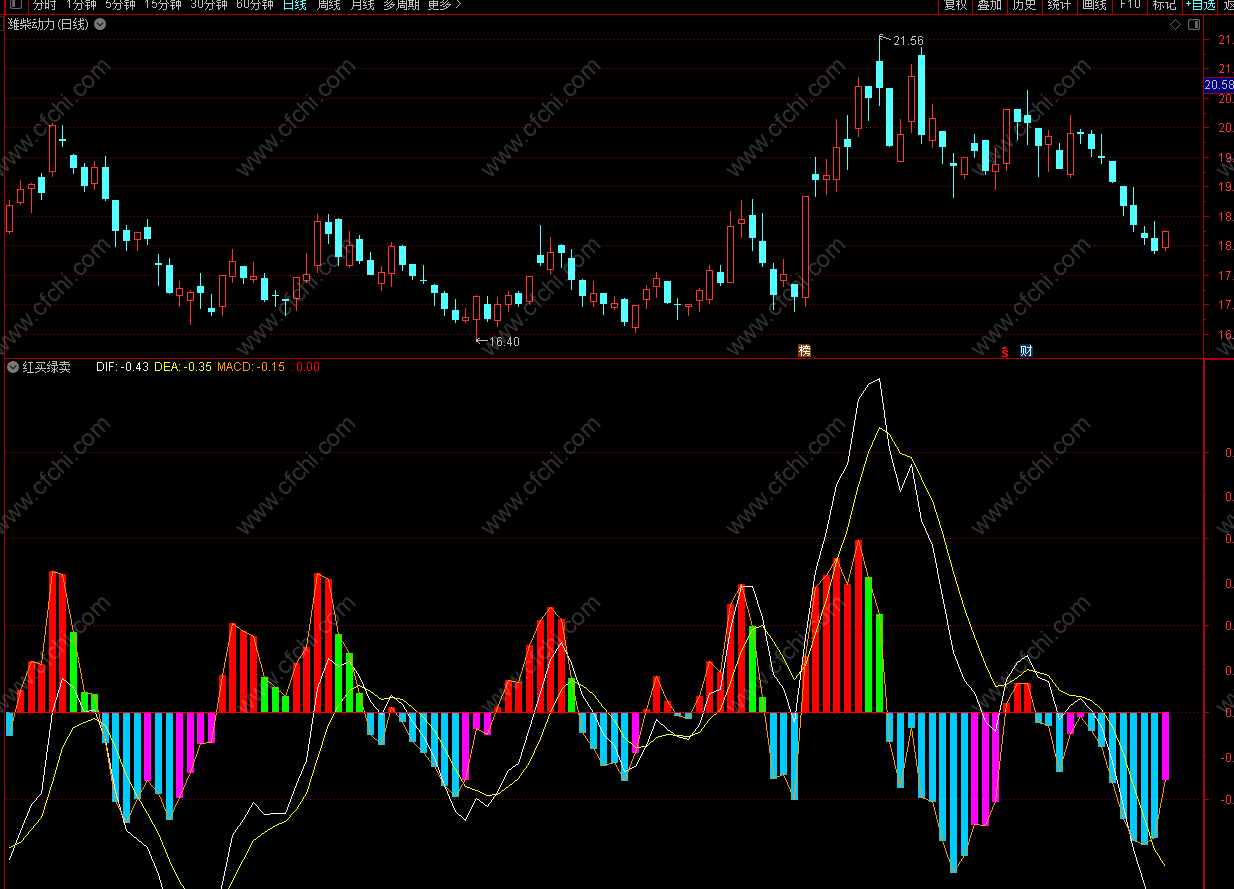Click the 红买绿卖 indicator name
This screenshot has height=889, width=1234.
(47, 367)
